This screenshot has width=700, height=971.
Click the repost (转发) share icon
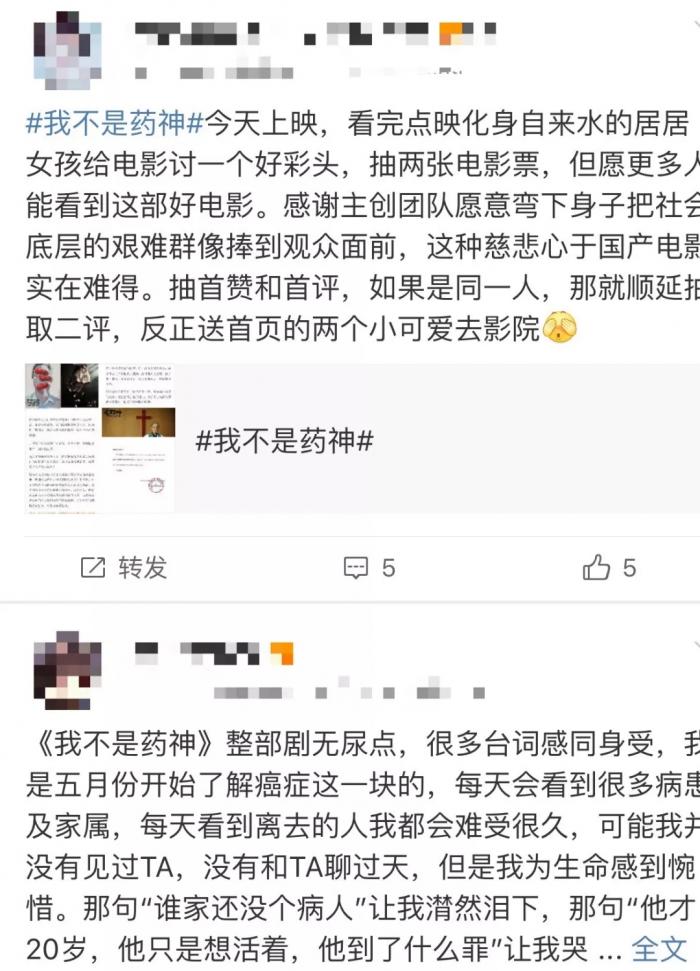[x=93, y=567]
